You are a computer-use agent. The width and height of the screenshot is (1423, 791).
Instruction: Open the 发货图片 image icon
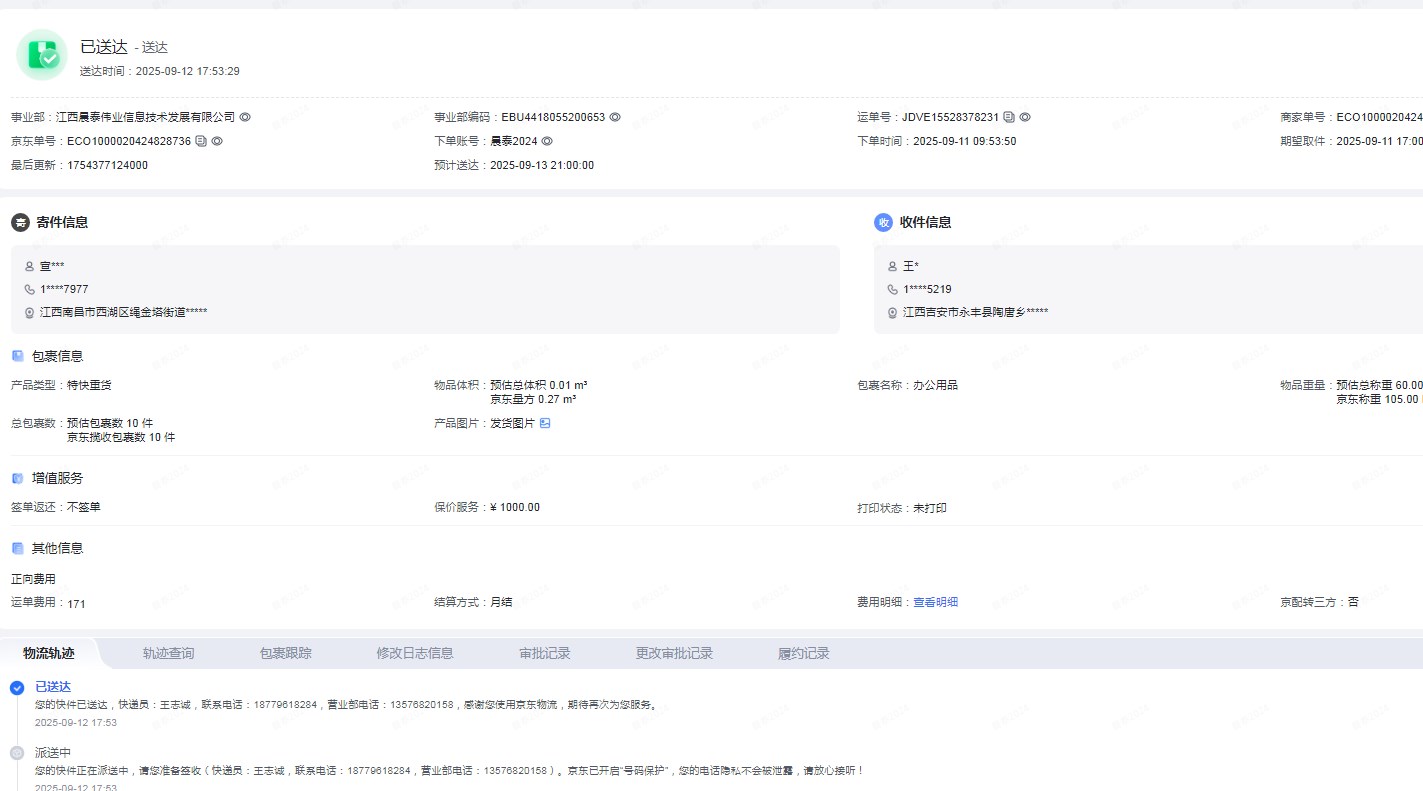(545, 423)
